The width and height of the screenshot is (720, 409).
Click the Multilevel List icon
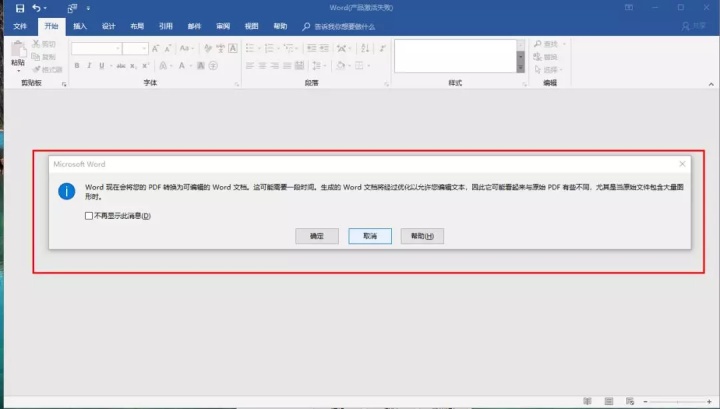pos(288,48)
